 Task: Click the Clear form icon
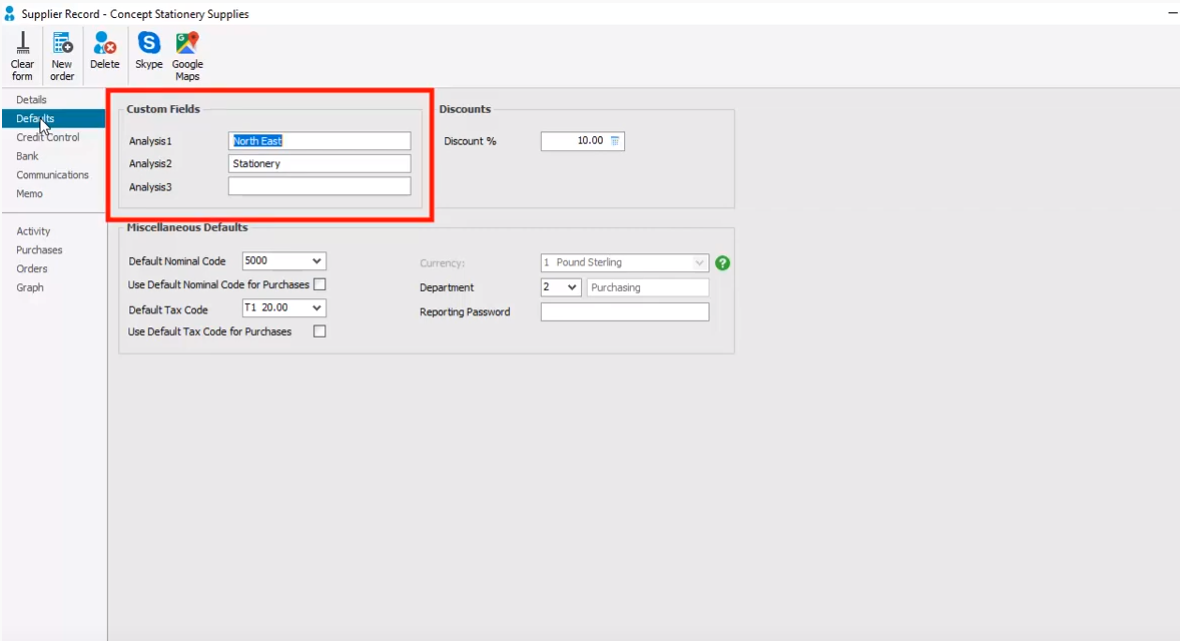pos(21,52)
